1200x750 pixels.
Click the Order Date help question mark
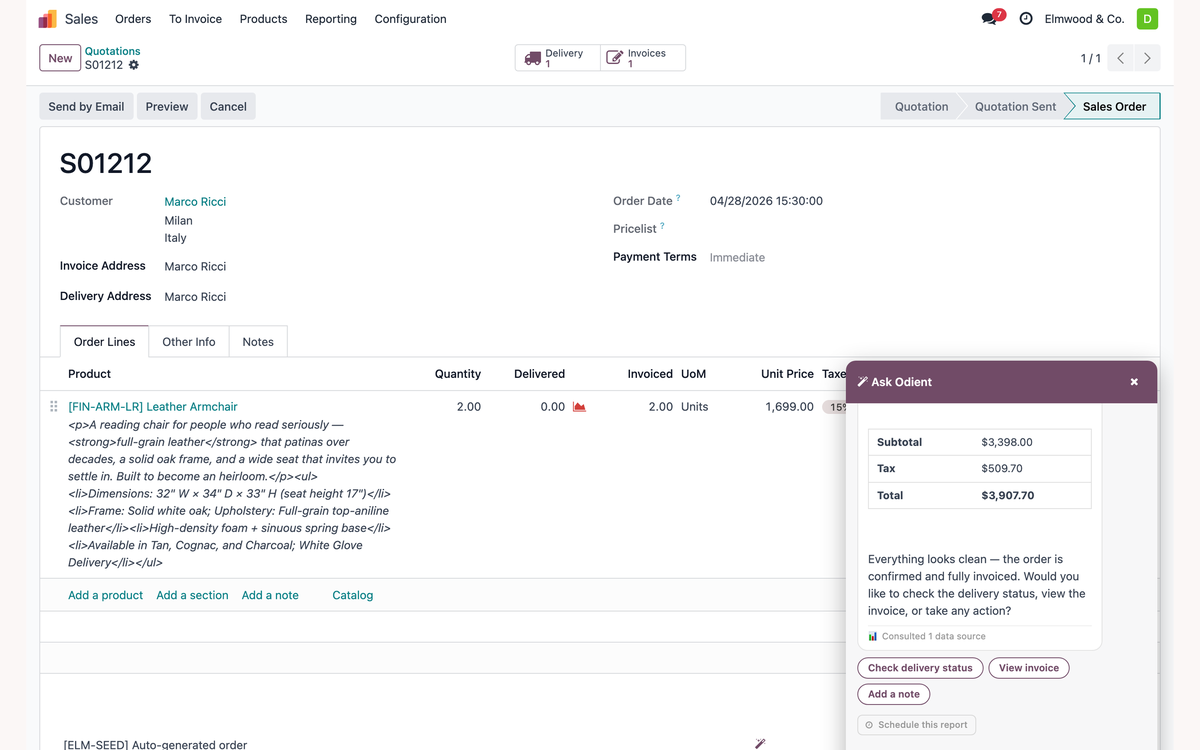(x=678, y=198)
